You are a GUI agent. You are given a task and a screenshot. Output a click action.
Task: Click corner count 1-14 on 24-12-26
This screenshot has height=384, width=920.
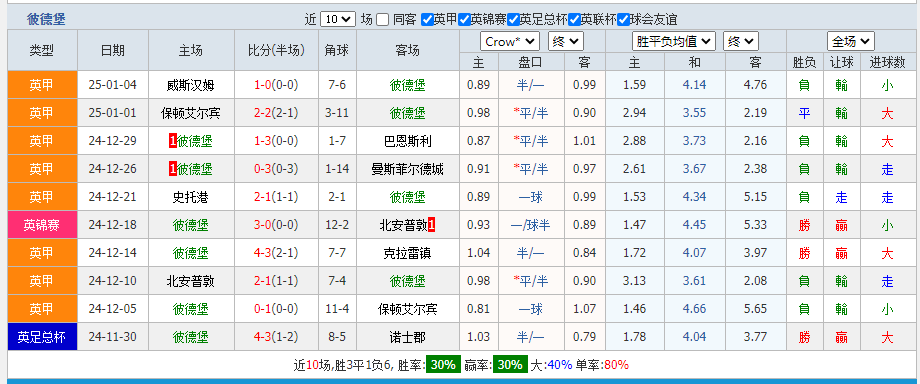pos(337,169)
